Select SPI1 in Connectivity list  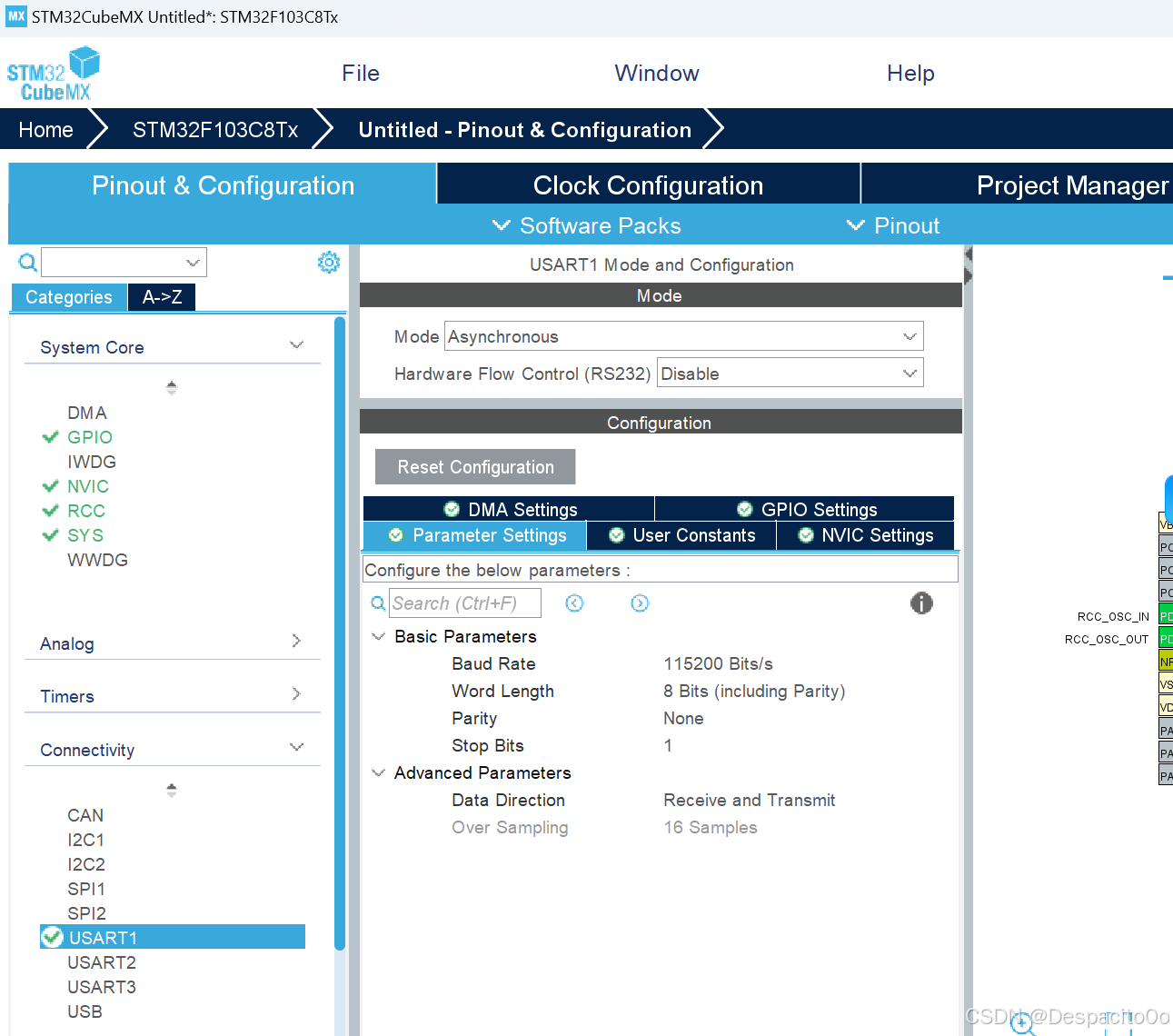point(86,889)
